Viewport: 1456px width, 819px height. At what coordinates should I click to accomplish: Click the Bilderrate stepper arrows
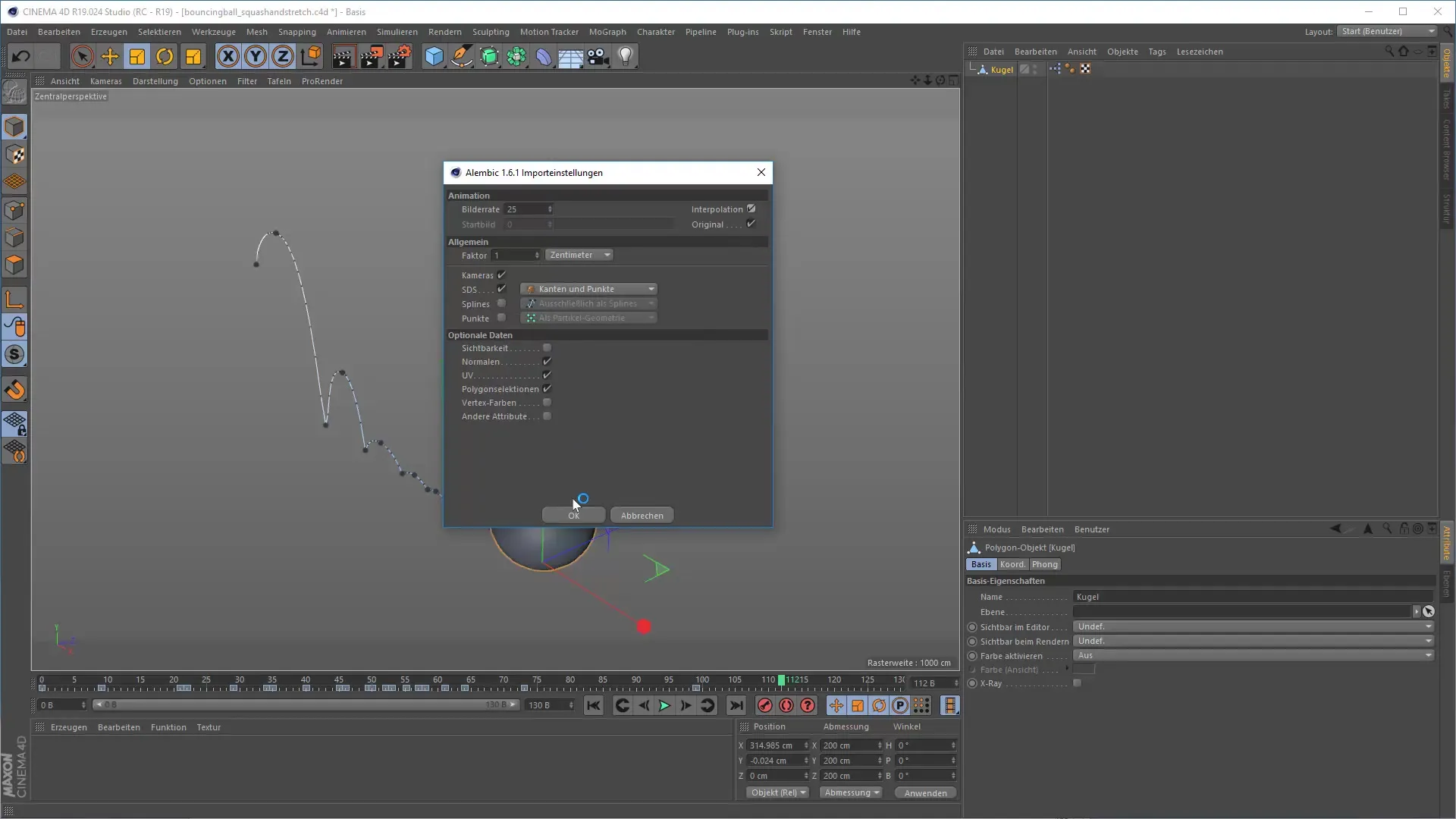[x=550, y=209]
